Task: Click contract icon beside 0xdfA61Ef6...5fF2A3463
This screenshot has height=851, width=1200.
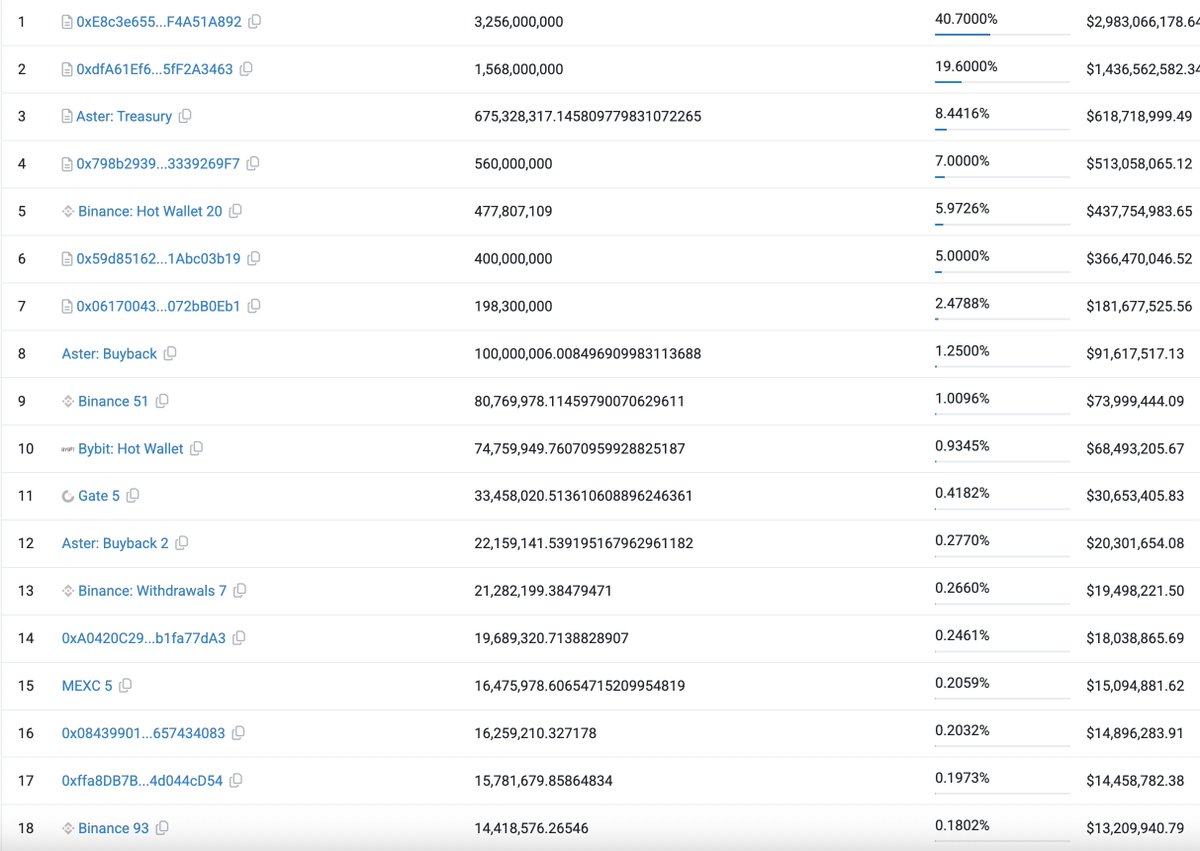Action: tap(67, 69)
